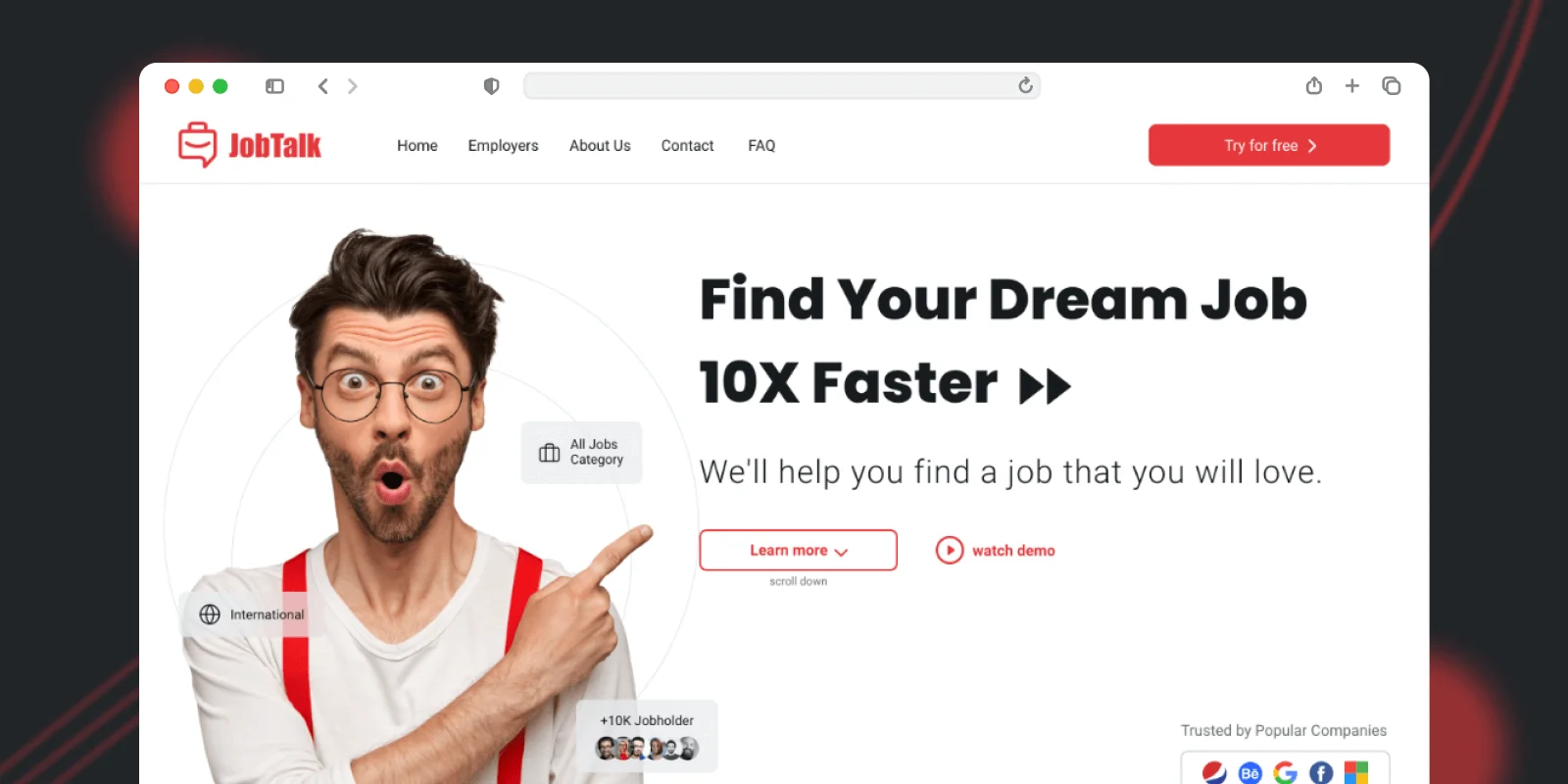1568x784 pixels.
Task: Click the browser address bar
Action: point(781,86)
